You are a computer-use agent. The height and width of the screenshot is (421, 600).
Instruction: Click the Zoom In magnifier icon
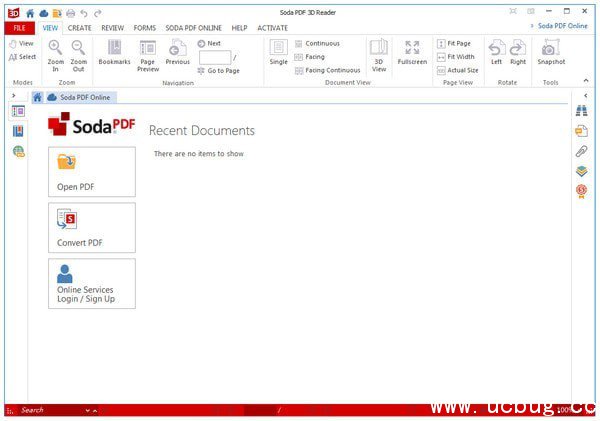pyautogui.click(x=55, y=48)
